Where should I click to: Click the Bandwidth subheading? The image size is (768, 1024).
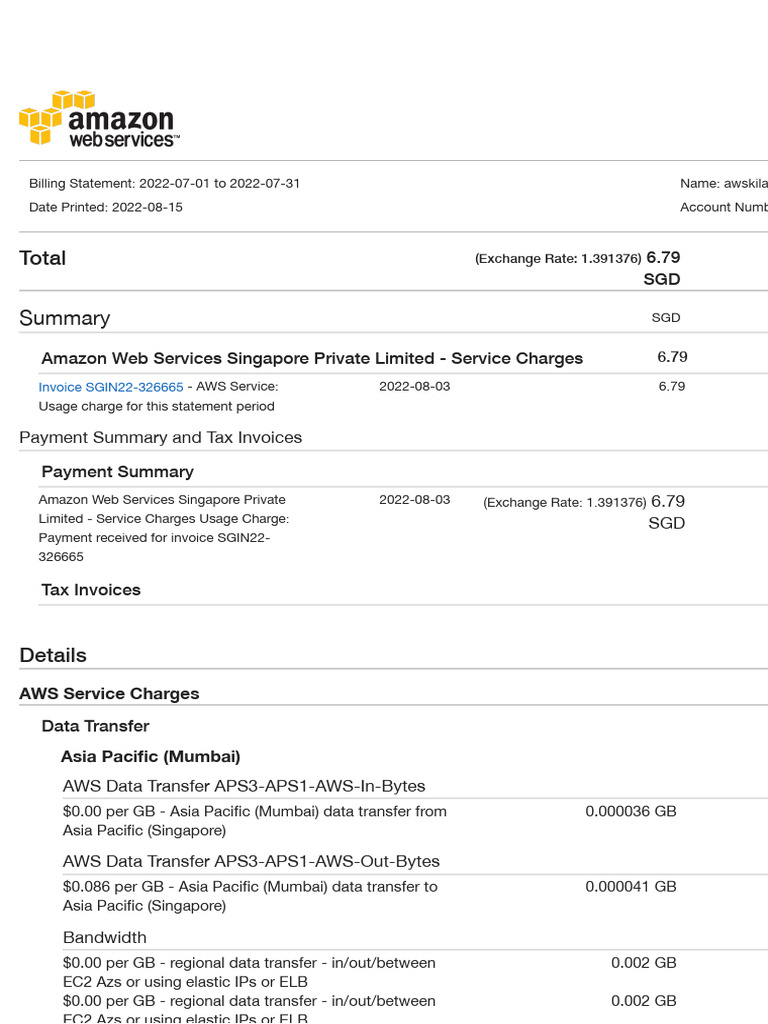coord(104,937)
